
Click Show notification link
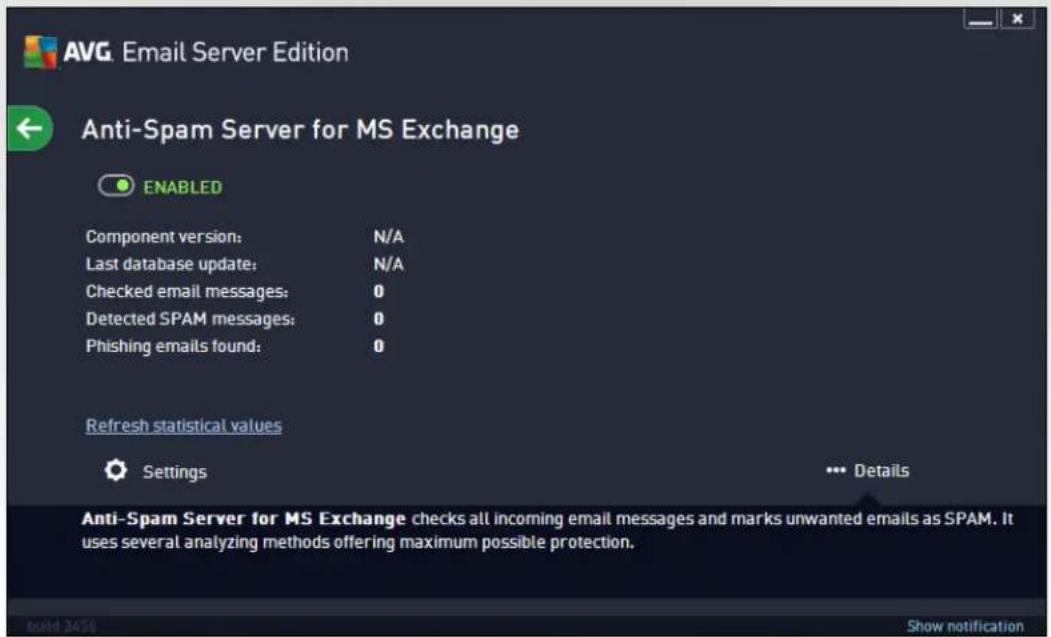click(965, 626)
